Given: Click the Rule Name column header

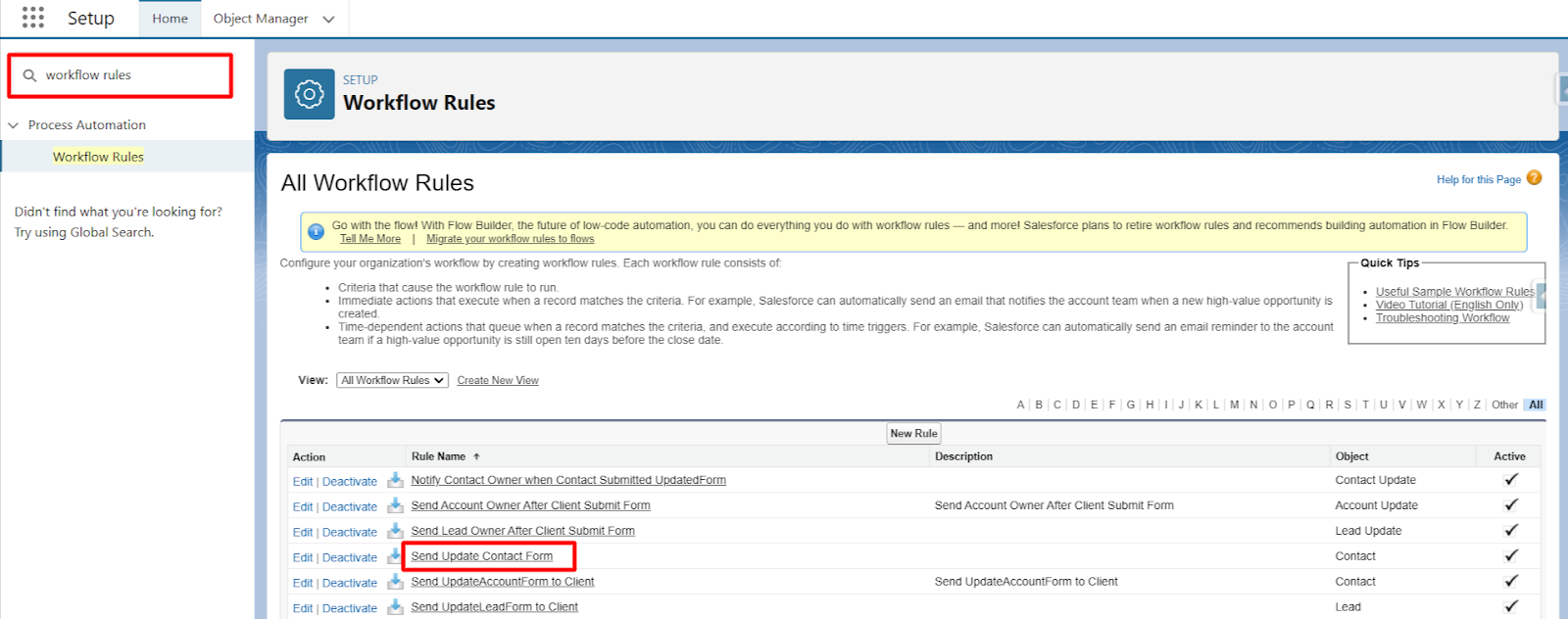Looking at the screenshot, I should click(x=438, y=456).
